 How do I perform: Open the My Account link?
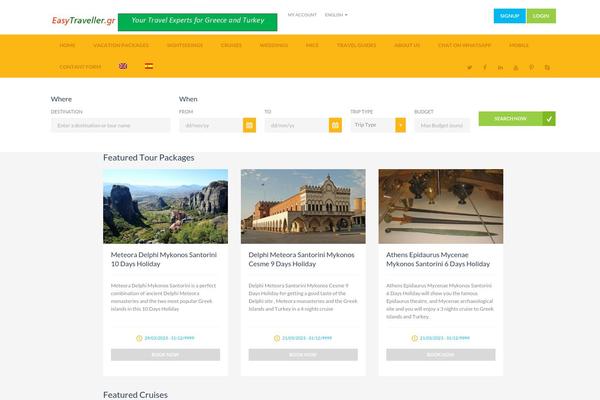click(x=302, y=15)
